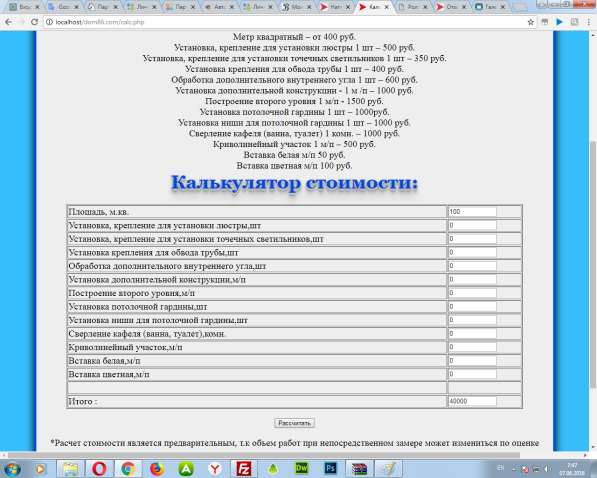Click the Построение второго уровня field
The image size is (597, 478).
pos(472,293)
